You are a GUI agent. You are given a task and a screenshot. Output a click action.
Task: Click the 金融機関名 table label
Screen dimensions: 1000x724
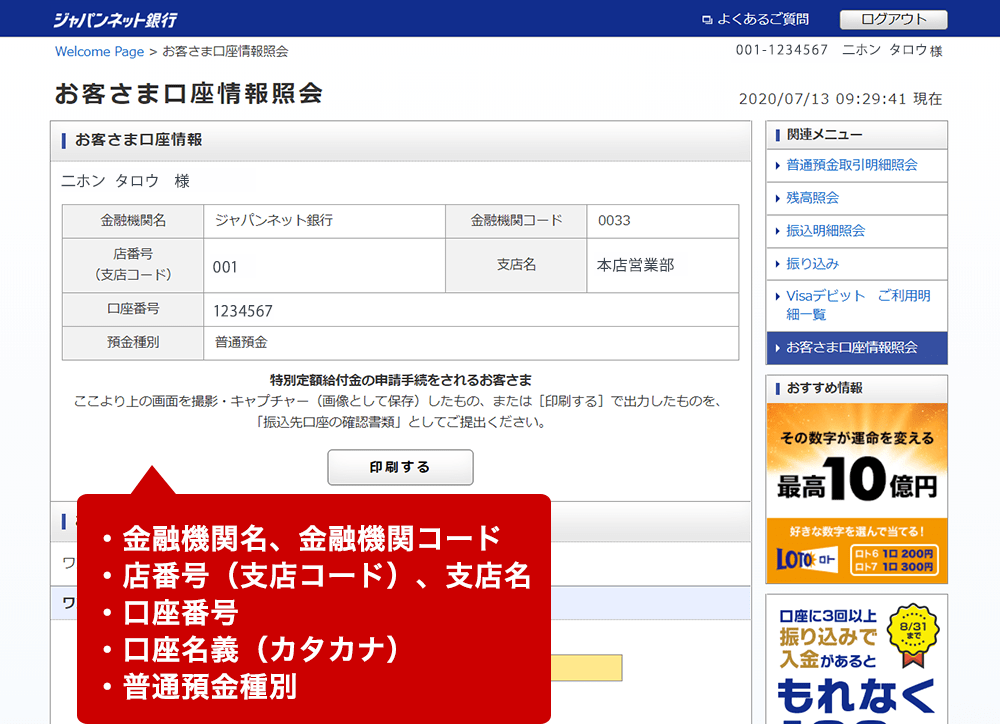[x=133, y=221]
